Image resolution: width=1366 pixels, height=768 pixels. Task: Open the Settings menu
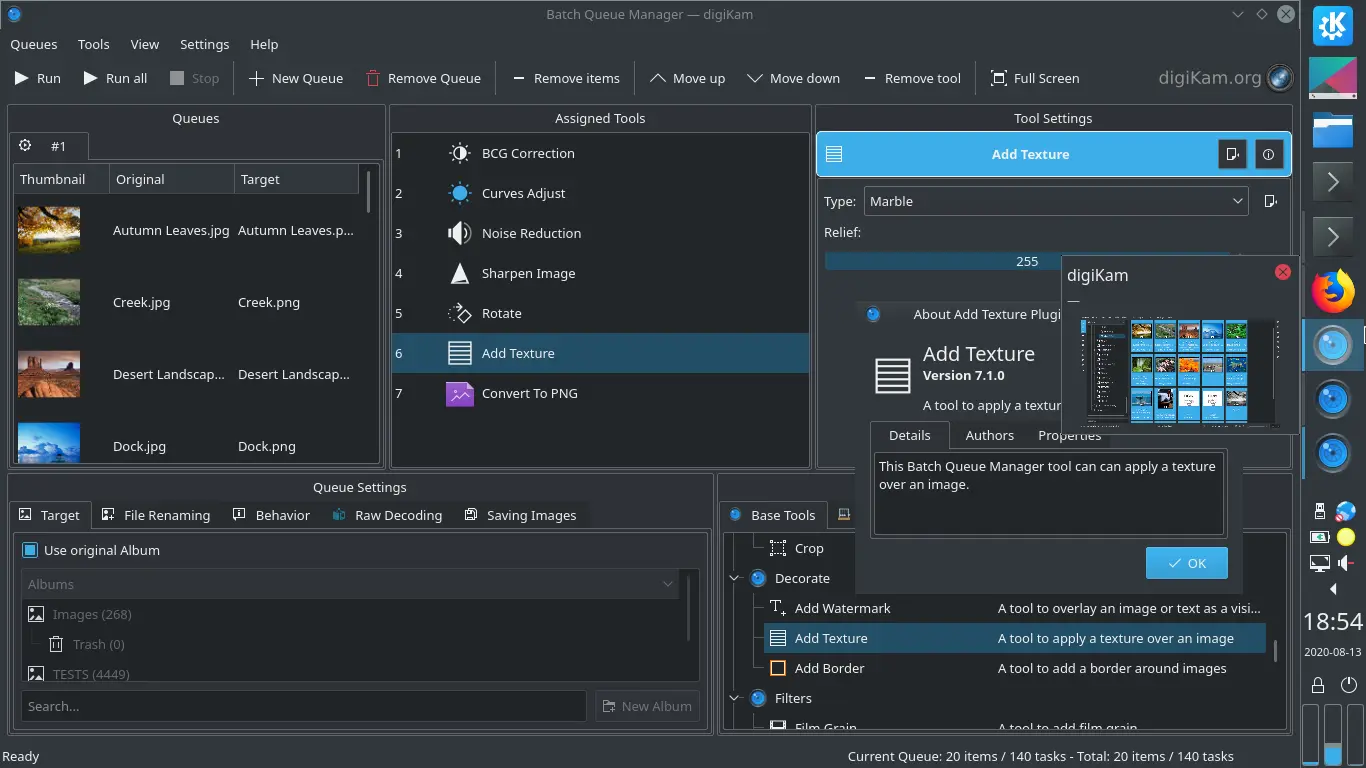tap(204, 44)
